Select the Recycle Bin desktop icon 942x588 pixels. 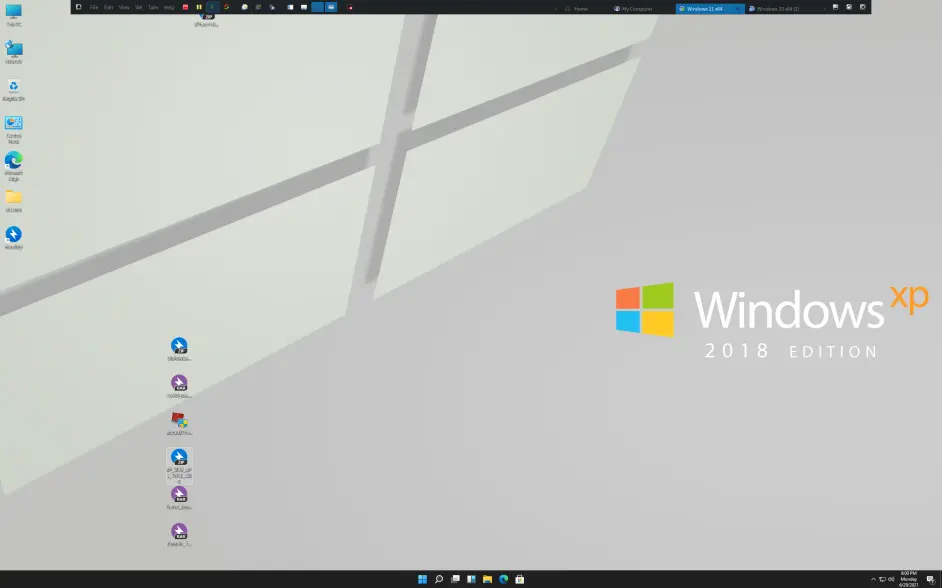point(13,89)
